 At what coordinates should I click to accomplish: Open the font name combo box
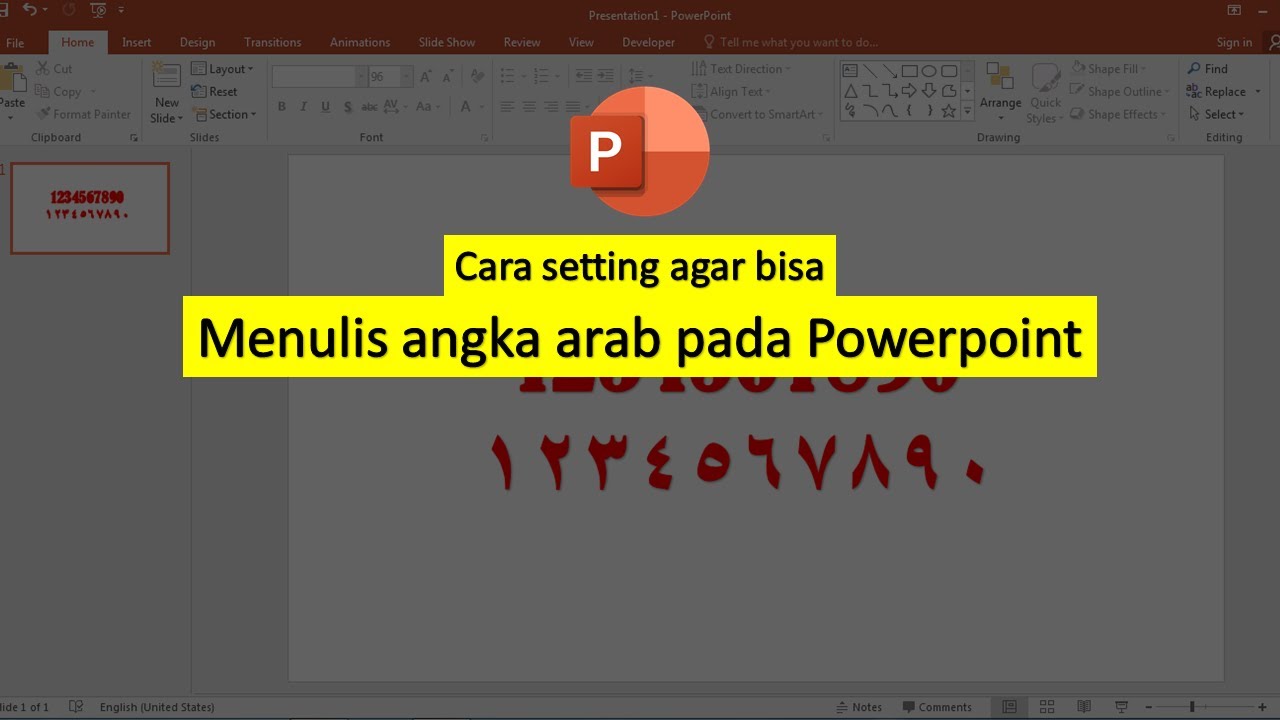tap(319, 77)
